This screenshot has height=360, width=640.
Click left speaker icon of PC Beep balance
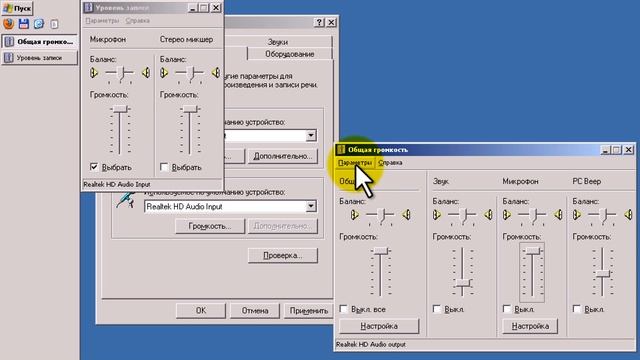point(577,215)
